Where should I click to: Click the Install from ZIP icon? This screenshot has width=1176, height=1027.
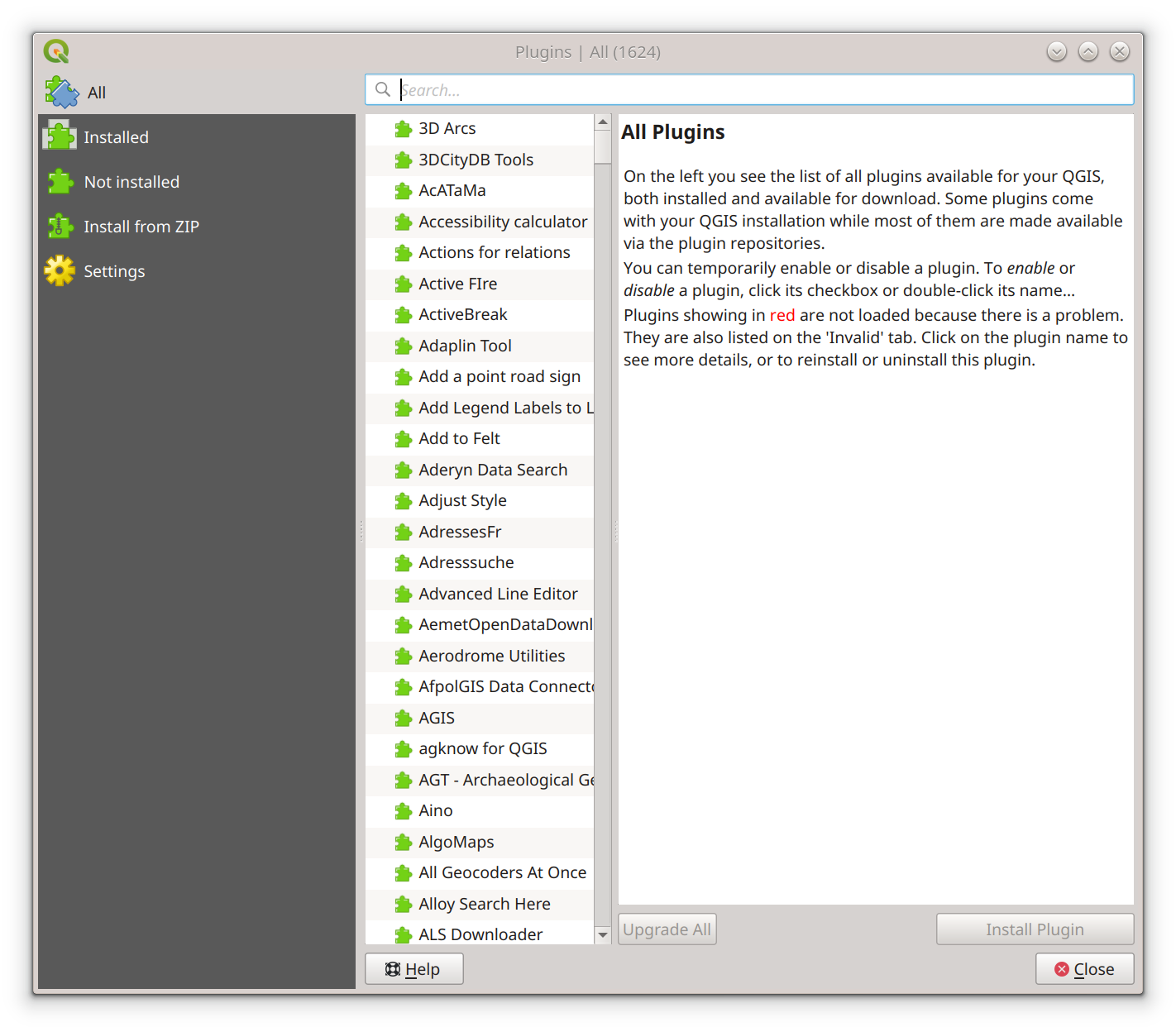pyautogui.click(x=60, y=226)
